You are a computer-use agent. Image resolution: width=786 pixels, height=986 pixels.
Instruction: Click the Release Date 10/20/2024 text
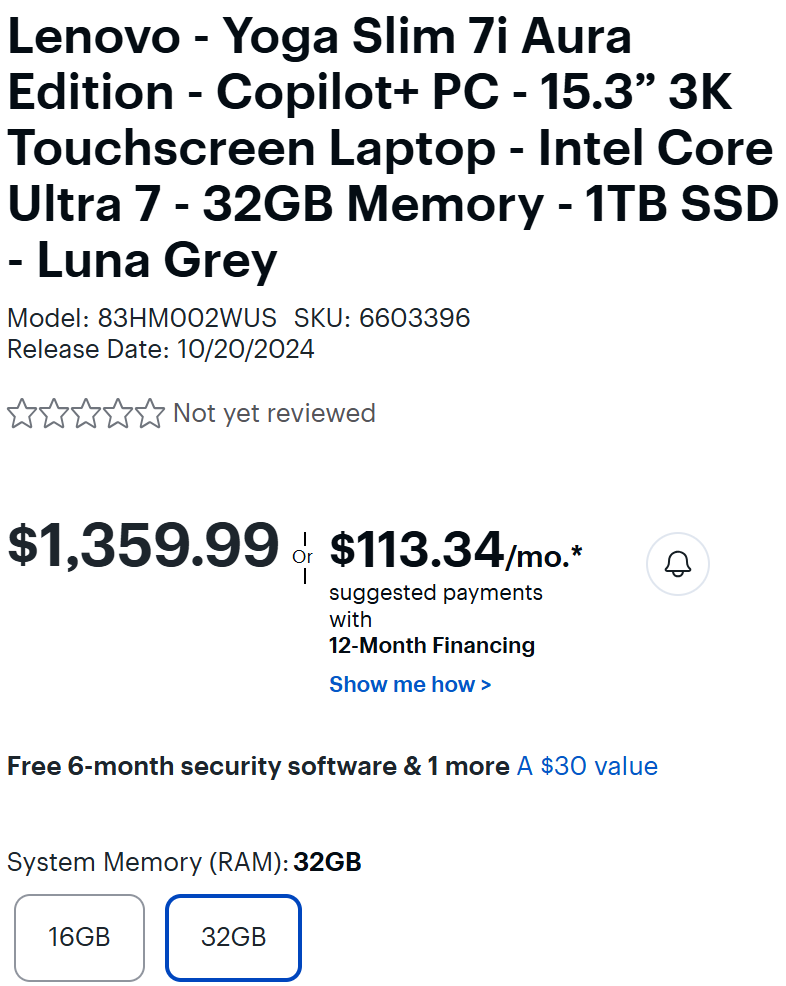point(160,349)
